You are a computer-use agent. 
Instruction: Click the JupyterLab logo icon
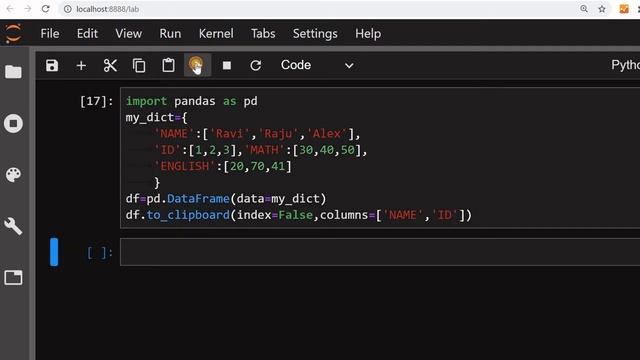point(13,33)
